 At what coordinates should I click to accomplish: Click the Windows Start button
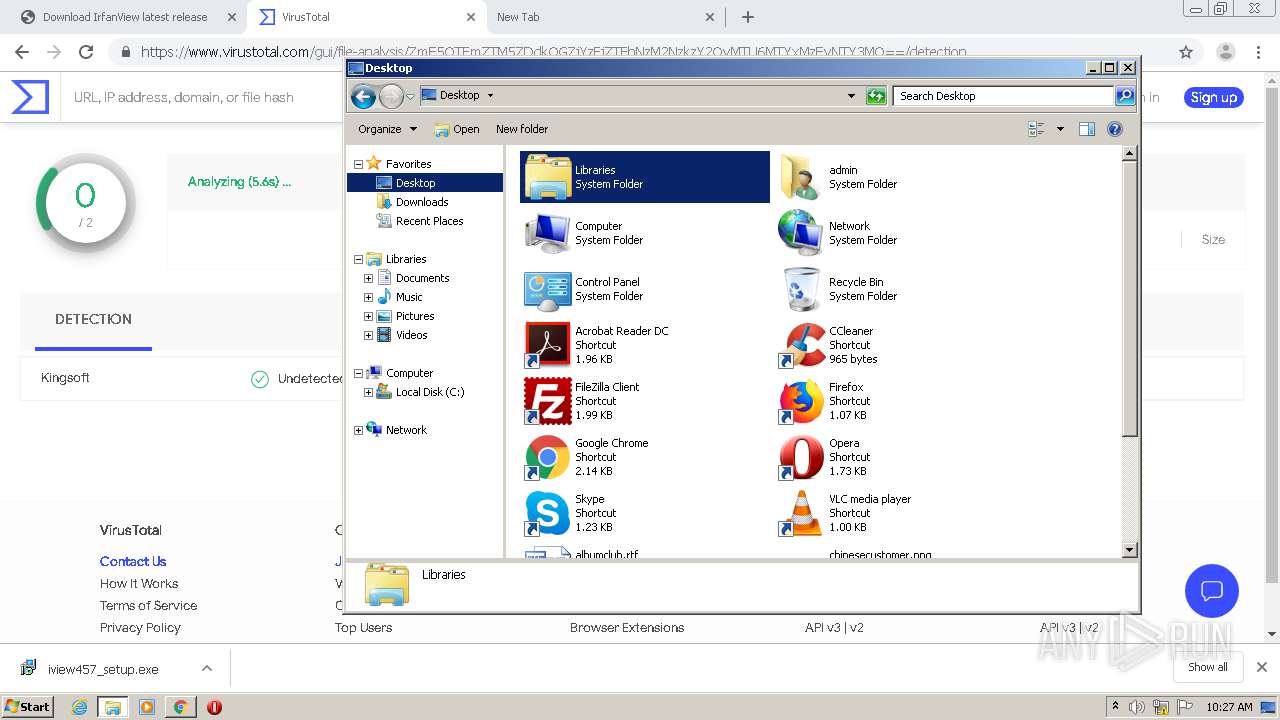click(x=28, y=707)
